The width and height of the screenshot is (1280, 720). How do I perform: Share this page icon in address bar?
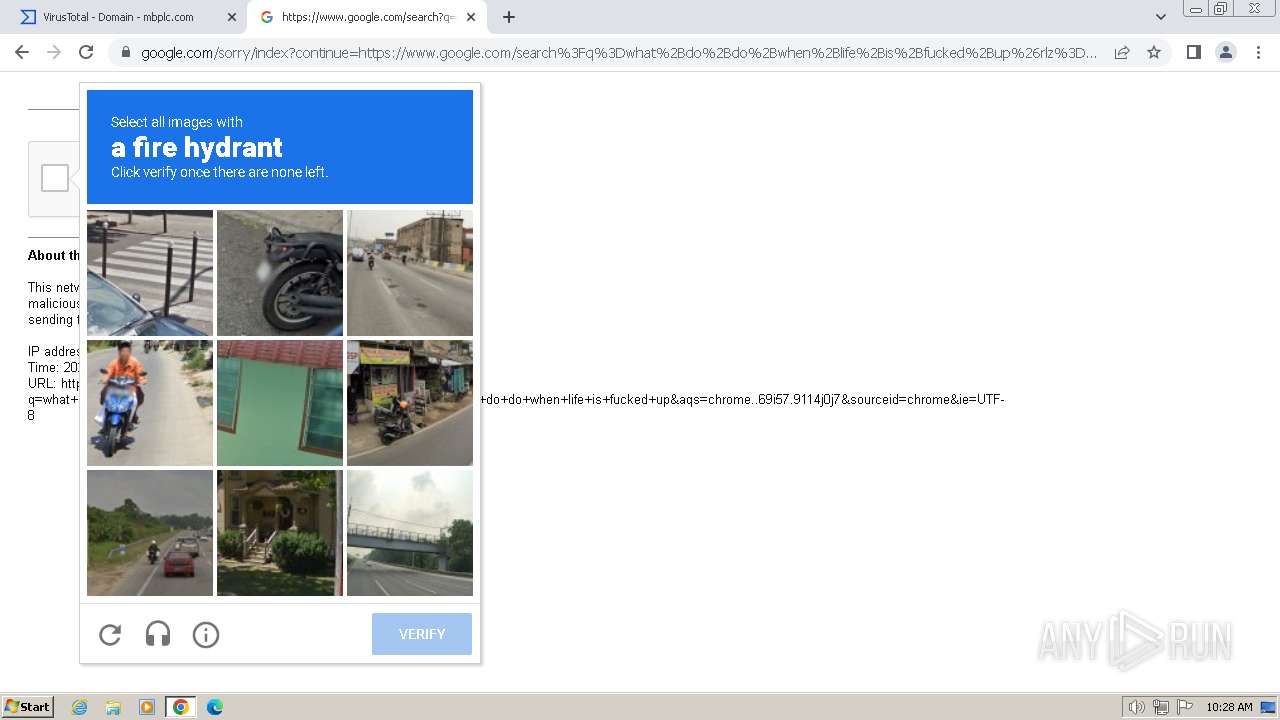[1122, 52]
